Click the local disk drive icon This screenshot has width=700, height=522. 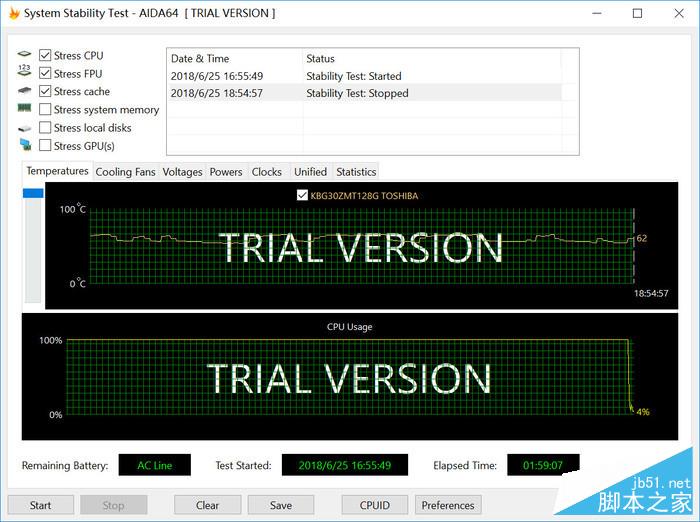25,129
